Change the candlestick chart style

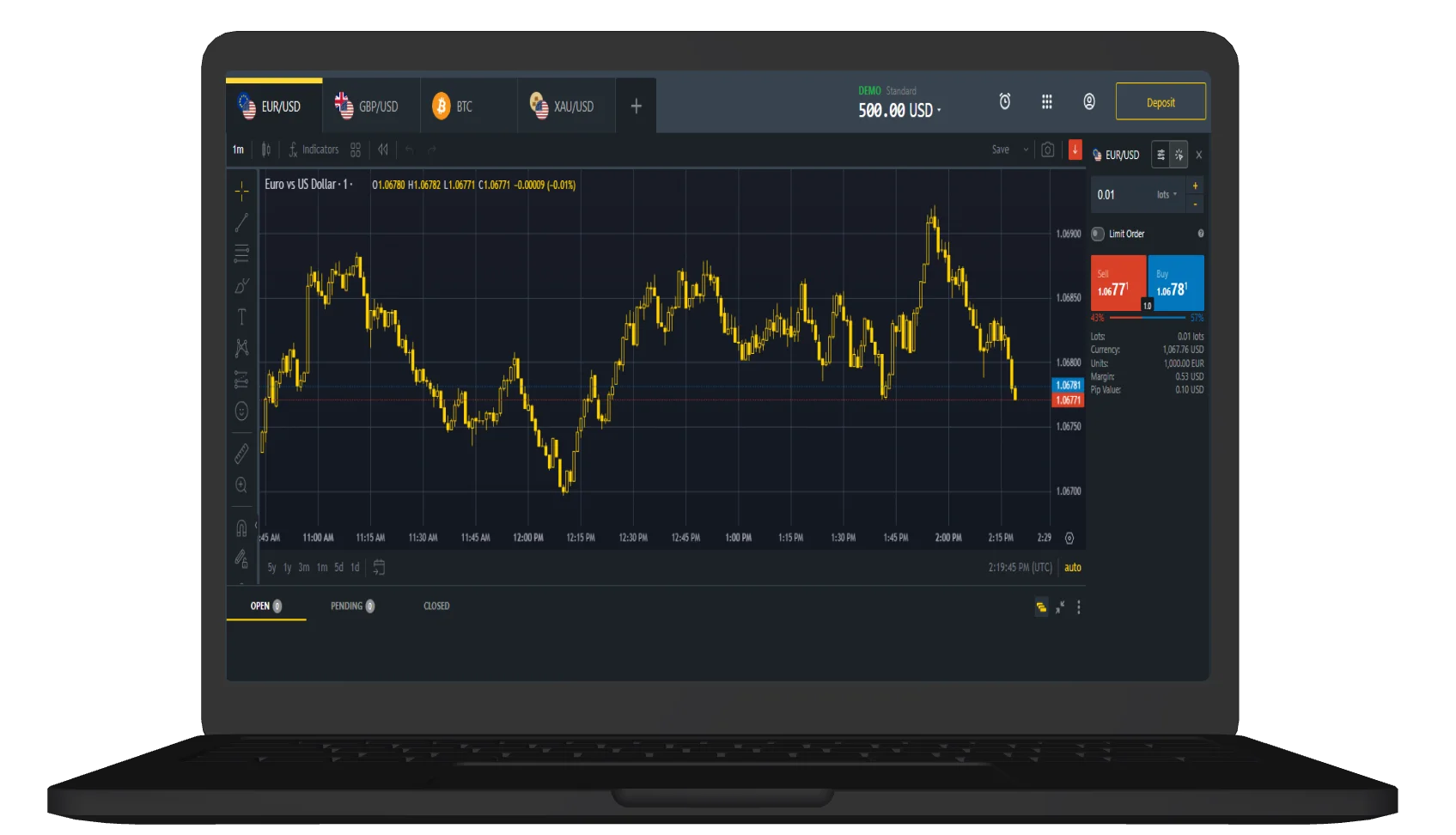point(266,149)
